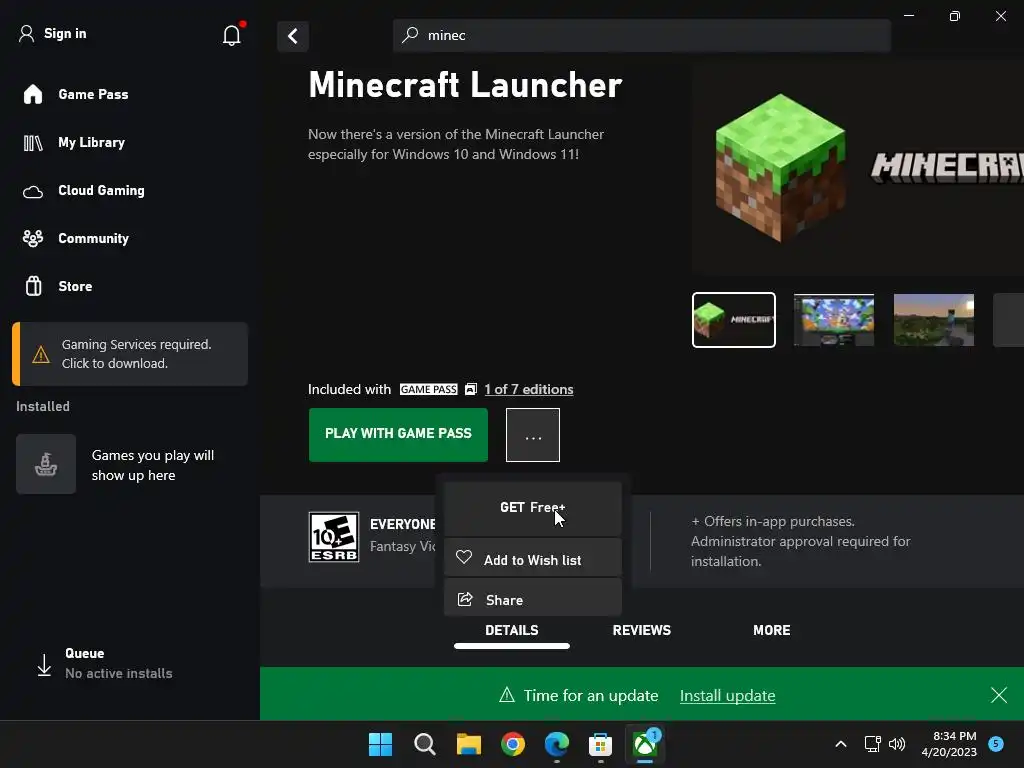This screenshot has width=1024, height=768.
Task: Click the Install update link
Action: tap(728, 696)
